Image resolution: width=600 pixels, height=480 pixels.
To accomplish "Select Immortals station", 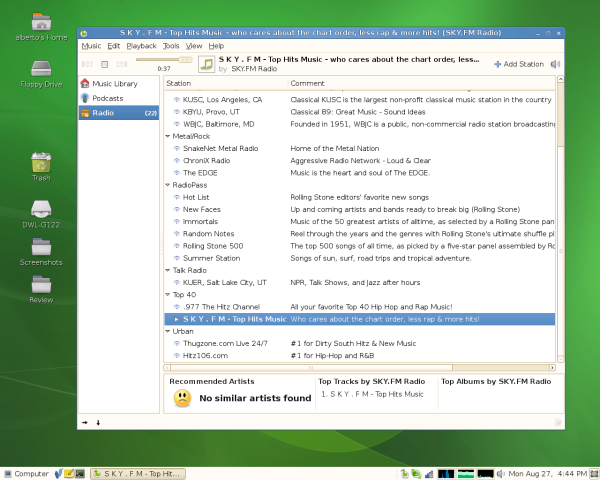I will click(360, 222).
